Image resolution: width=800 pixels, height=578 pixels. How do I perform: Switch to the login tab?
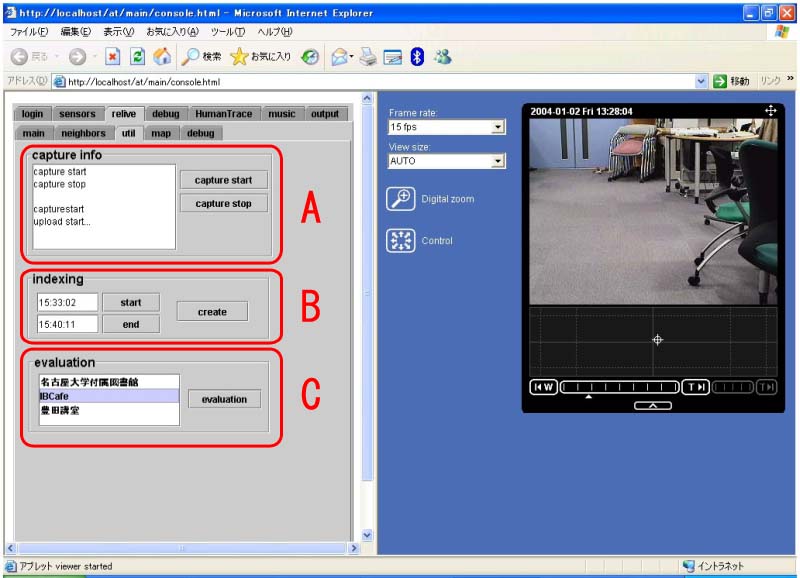coord(32,114)
